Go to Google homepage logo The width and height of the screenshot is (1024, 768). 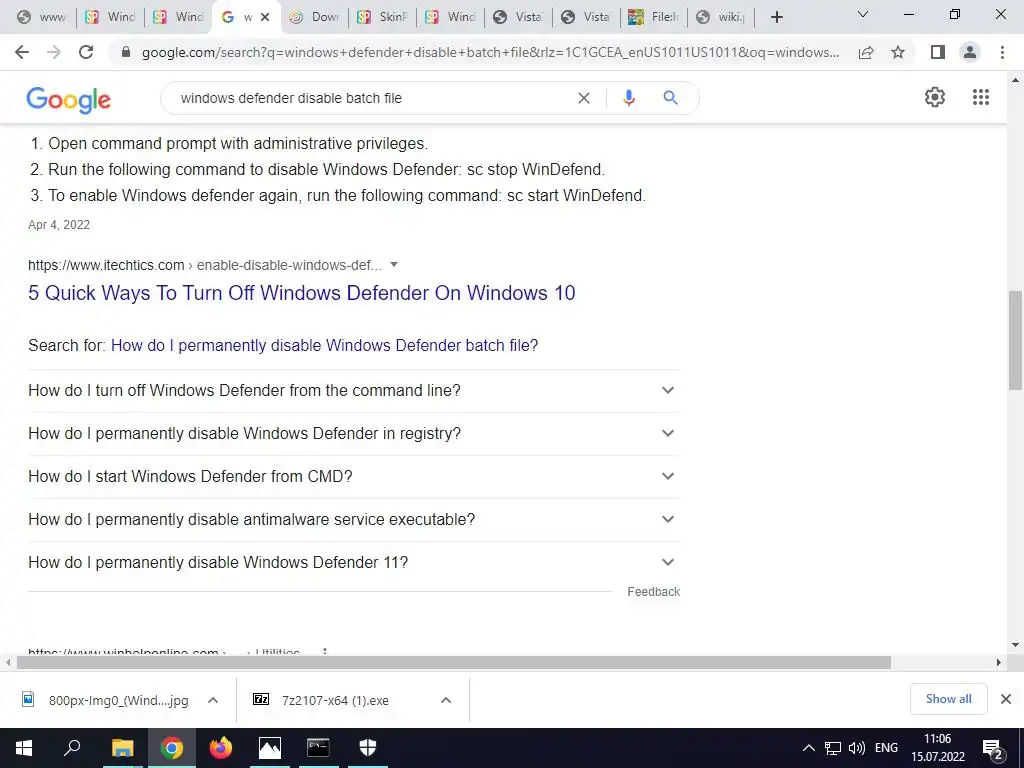pos(69,100)
